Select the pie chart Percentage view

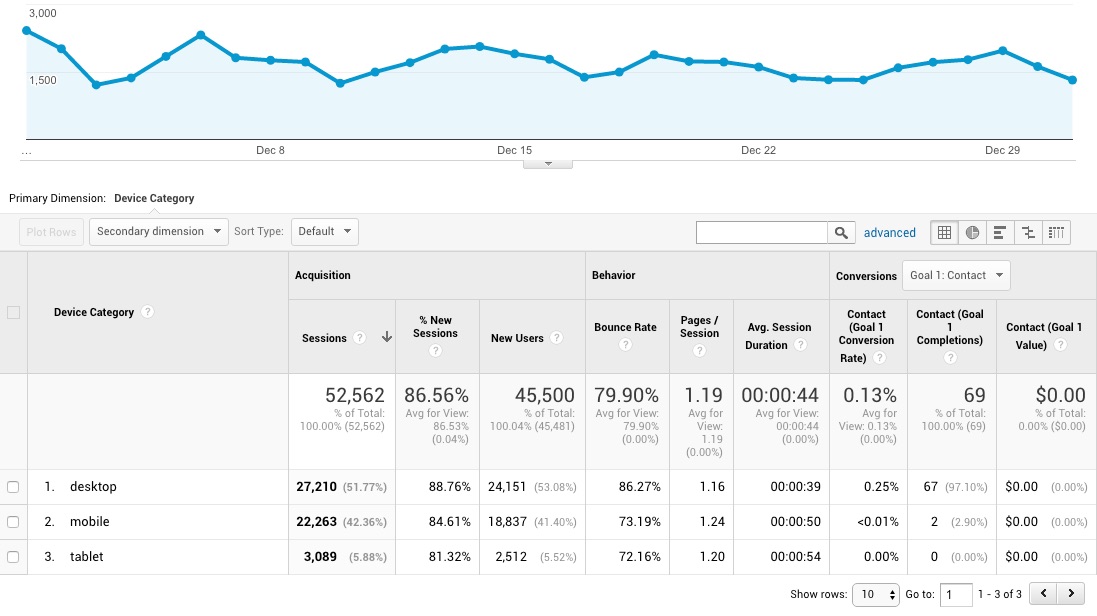(972, 232)
